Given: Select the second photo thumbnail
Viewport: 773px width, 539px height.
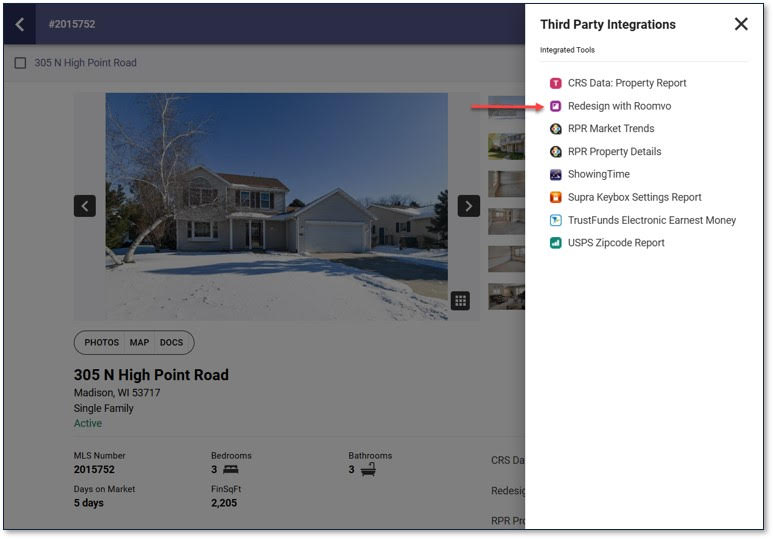Looking at the screenshot, I should (506, 146).
